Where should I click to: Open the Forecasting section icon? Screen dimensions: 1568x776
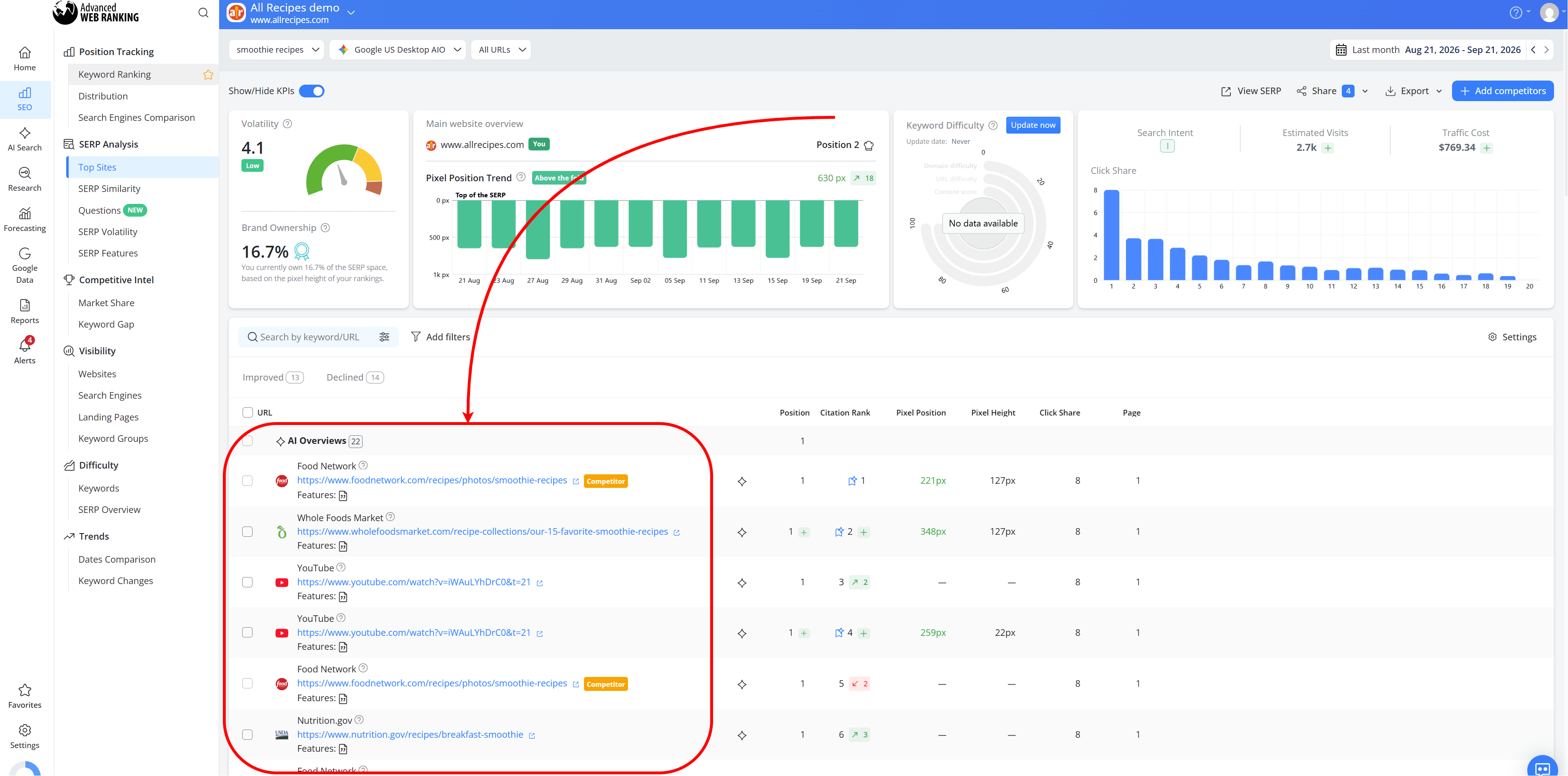[24, 213]
